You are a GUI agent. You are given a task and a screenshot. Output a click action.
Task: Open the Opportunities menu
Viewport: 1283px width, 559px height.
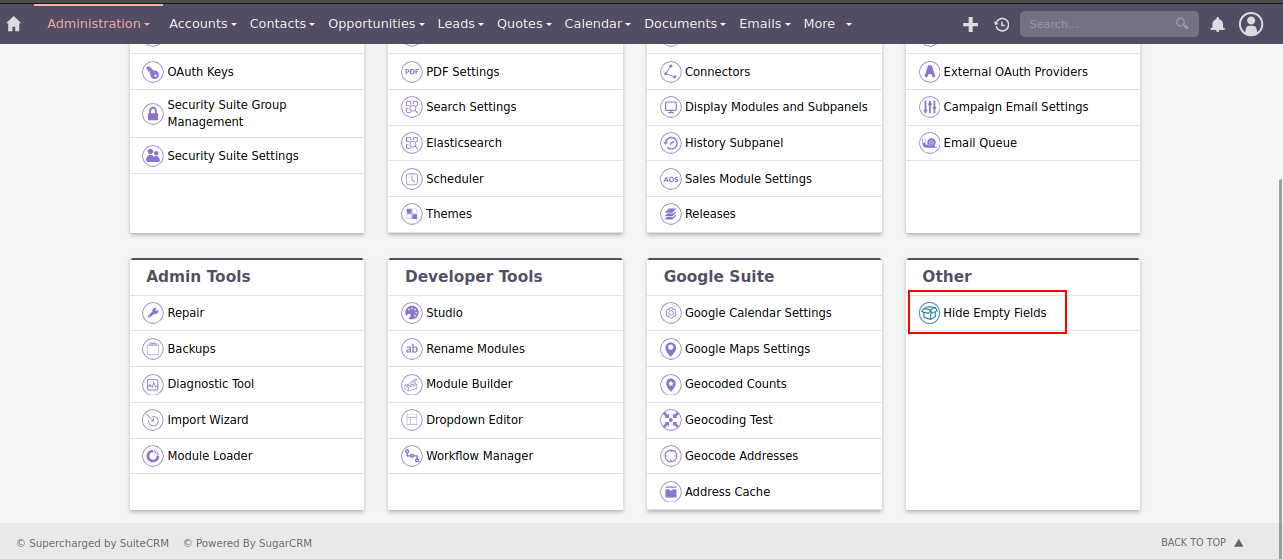[x=375, y=24]
